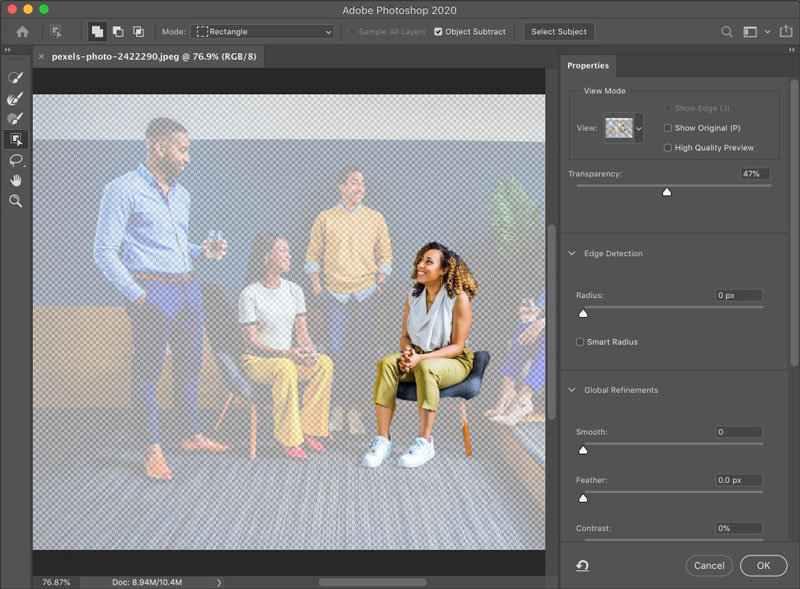Pick the Lasso tool
This screenshot has width=800, height=589.
coord(15,160)
